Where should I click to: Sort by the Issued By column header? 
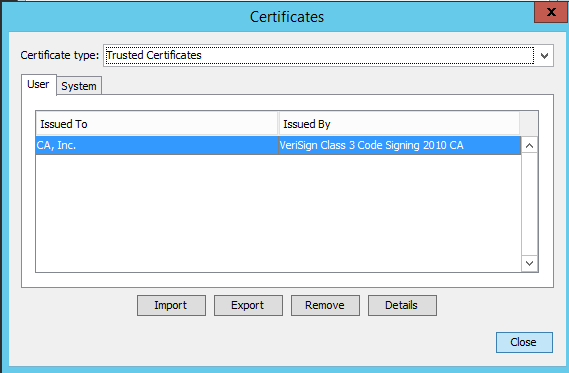(399, 124)
